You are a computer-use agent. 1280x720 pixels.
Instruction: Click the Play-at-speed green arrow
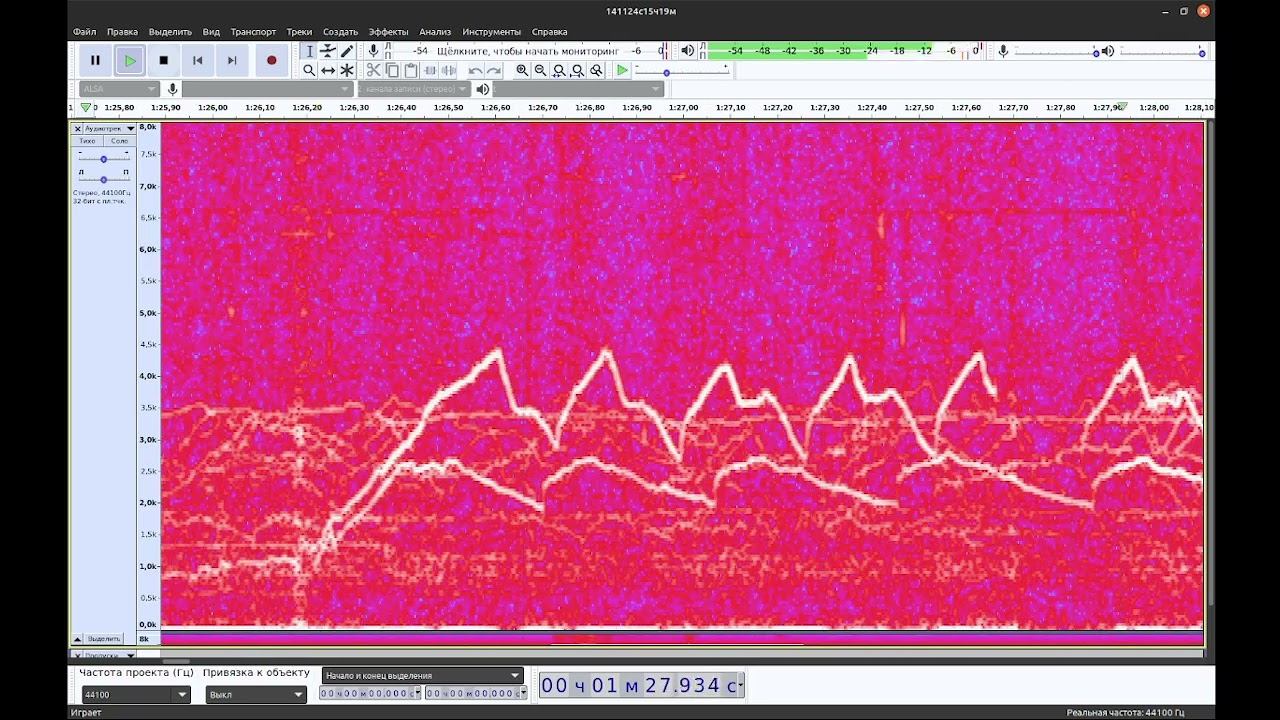point(622,70)
